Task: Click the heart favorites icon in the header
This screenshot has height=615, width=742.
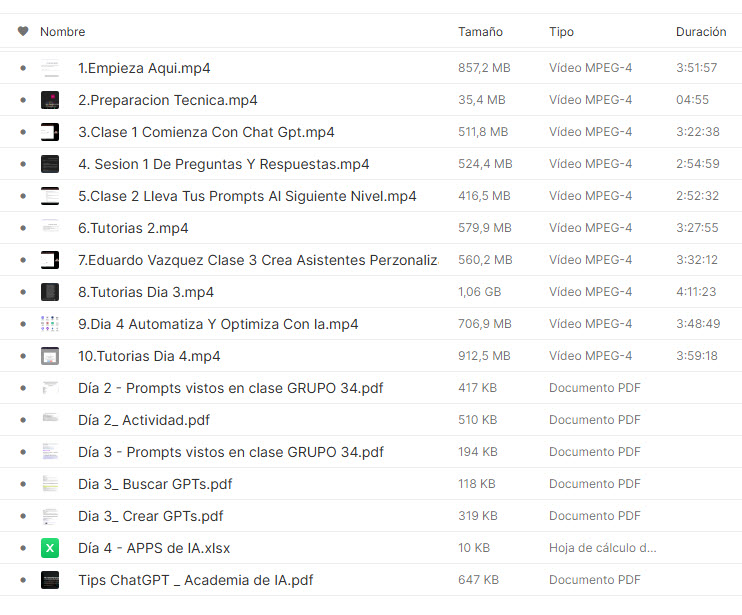Action: pyautogui.click(x=23, y=31)
